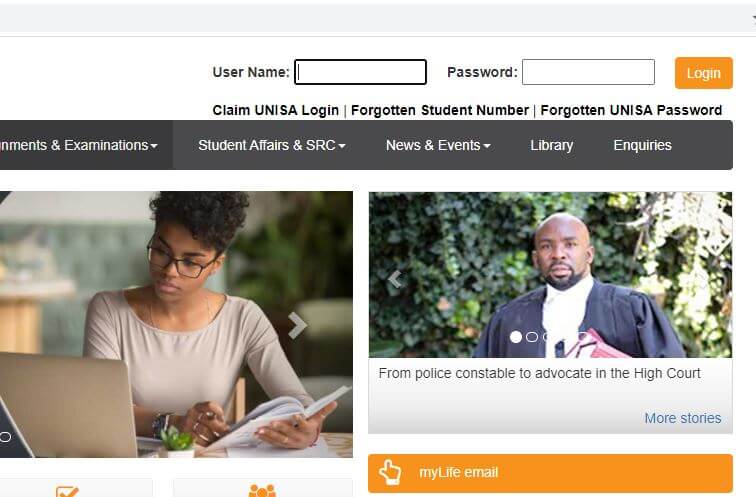This screenshot has height=497, width=756.
Task: Click the Claim UNISA Login link
Action: click(x=276, y=110)
